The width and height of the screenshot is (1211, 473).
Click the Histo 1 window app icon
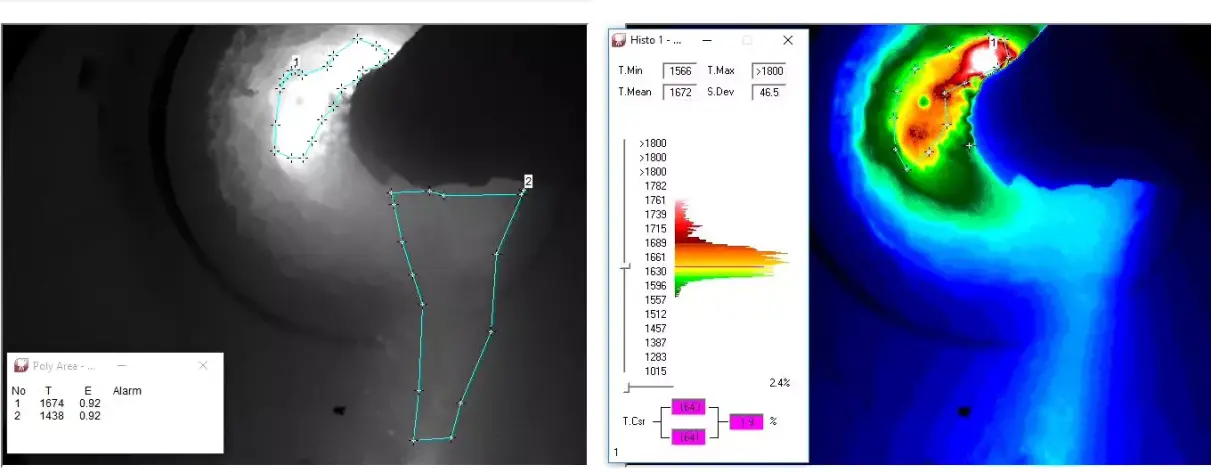pos(619,41)
